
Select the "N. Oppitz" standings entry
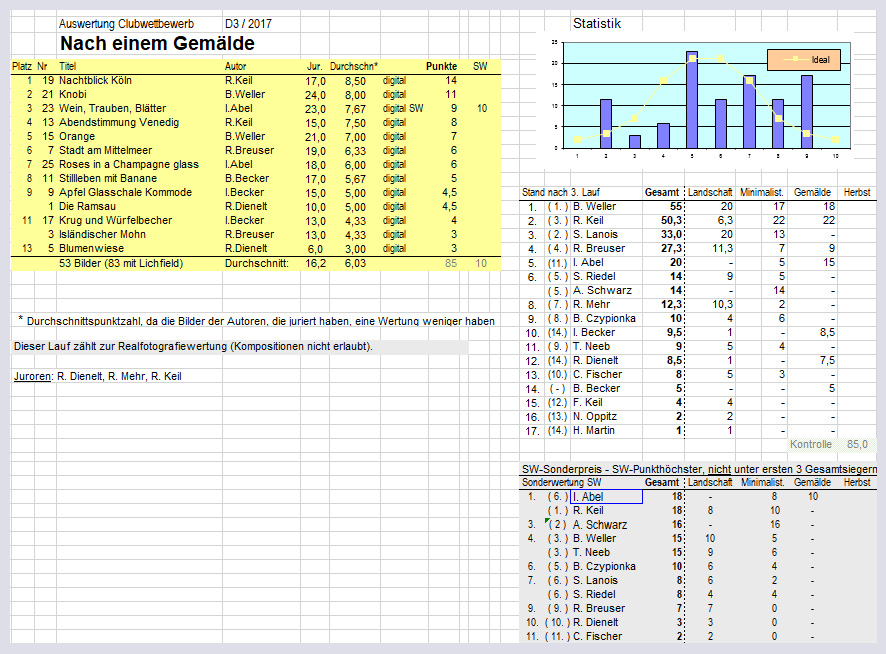pos(595,417)
